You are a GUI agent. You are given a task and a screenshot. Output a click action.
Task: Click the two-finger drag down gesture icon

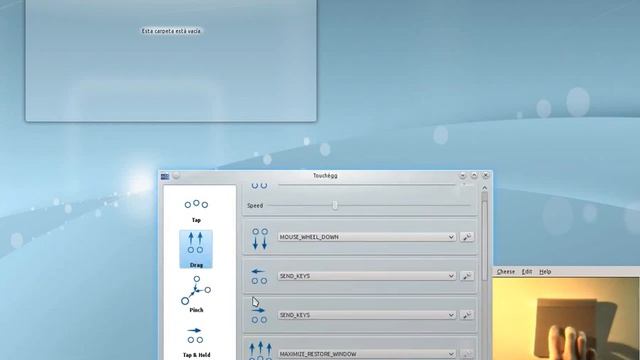tap(260, 238)
